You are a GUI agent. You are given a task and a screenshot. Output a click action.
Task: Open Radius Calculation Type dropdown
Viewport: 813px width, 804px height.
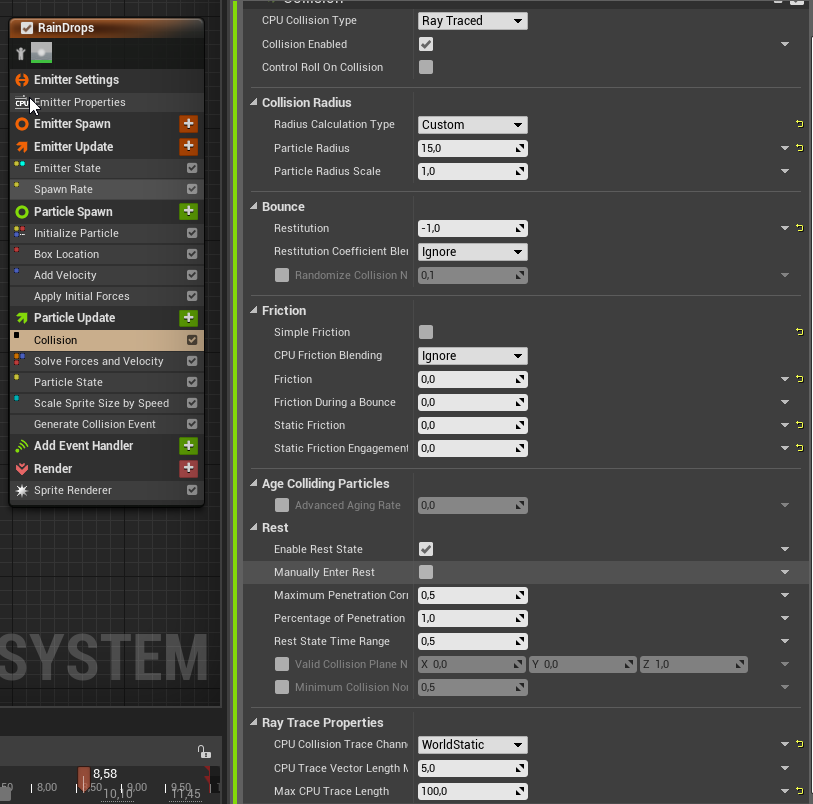point(472,125)
